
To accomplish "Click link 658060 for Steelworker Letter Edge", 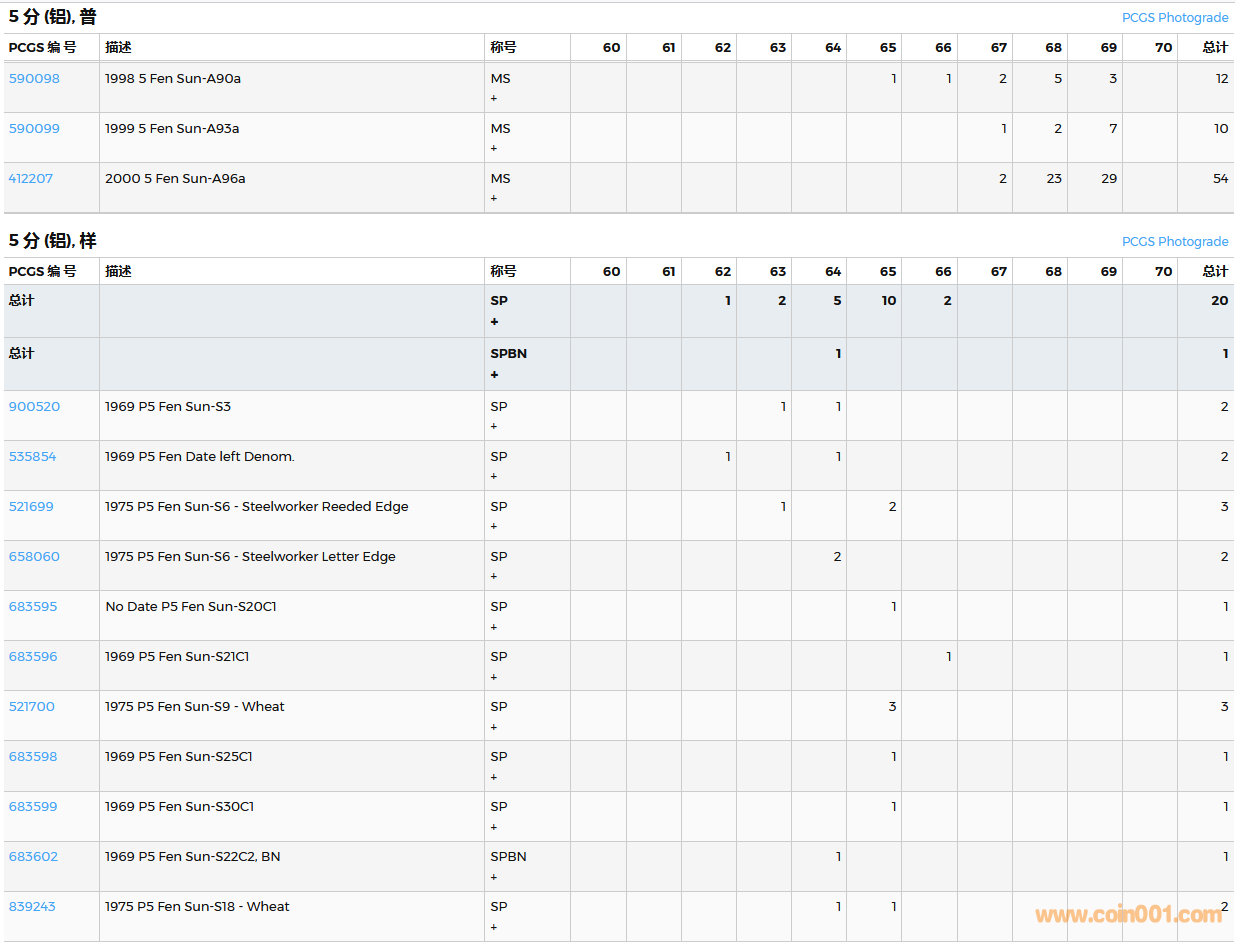I will [x=34, y=556].
